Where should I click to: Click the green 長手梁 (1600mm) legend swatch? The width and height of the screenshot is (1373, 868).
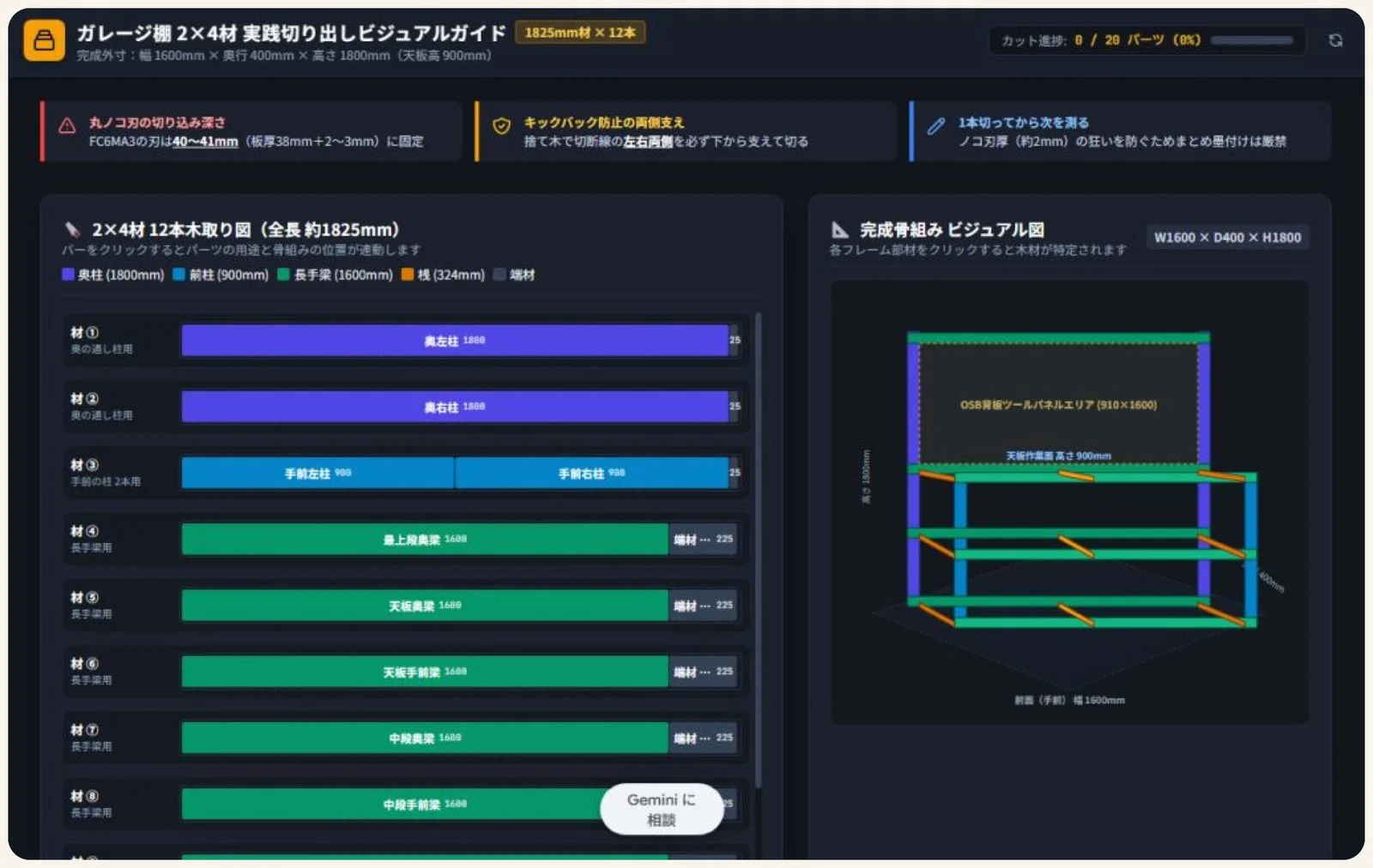click(x=283, y=274)
